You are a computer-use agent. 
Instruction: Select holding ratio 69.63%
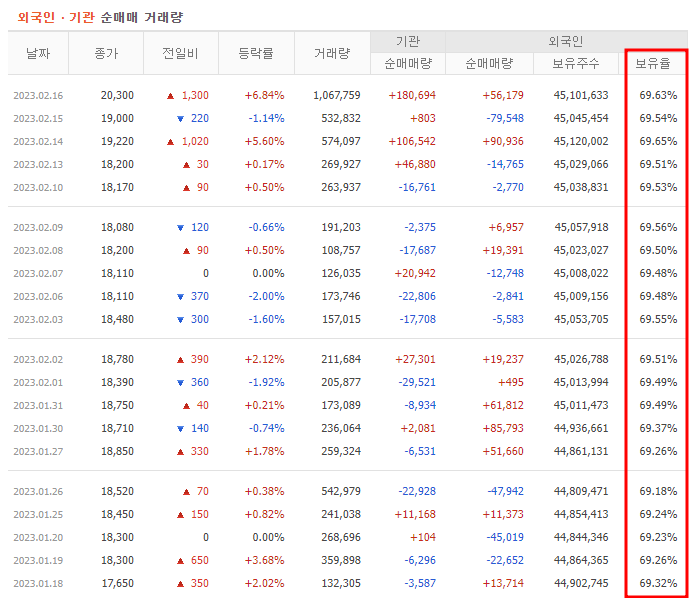[658, 95]
